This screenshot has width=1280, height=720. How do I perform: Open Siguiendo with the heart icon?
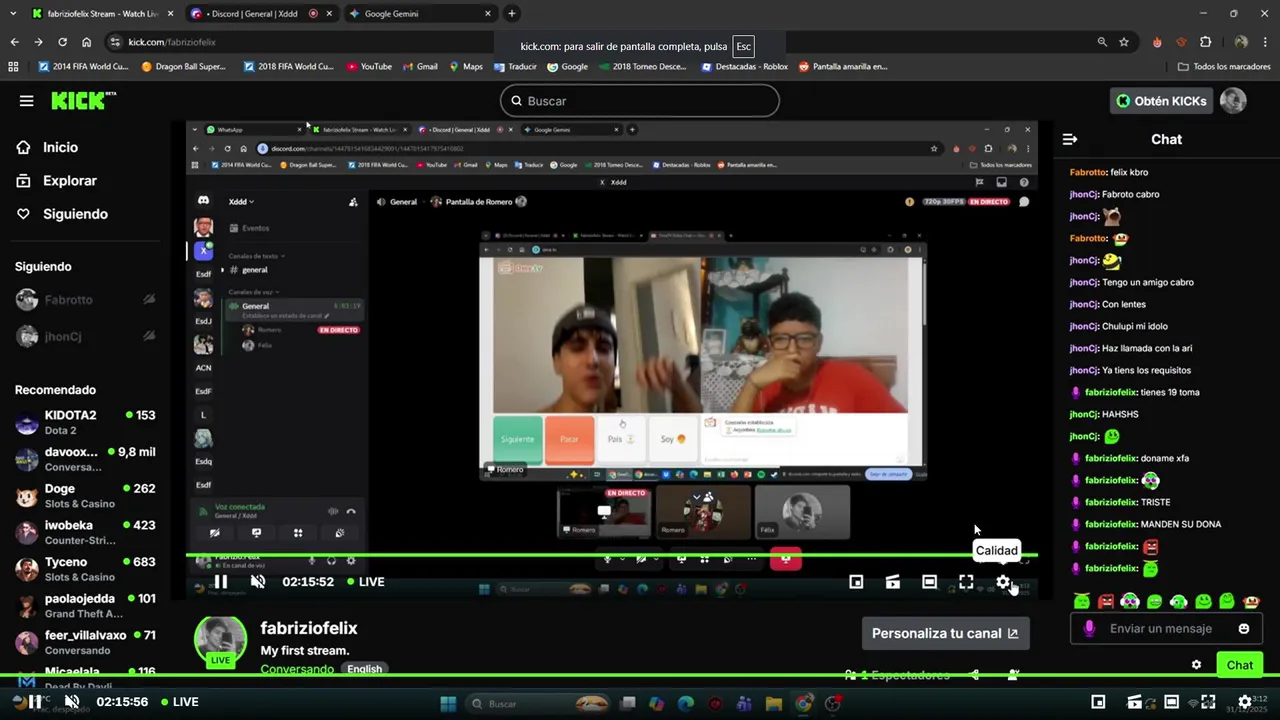(x=75, y=214)
